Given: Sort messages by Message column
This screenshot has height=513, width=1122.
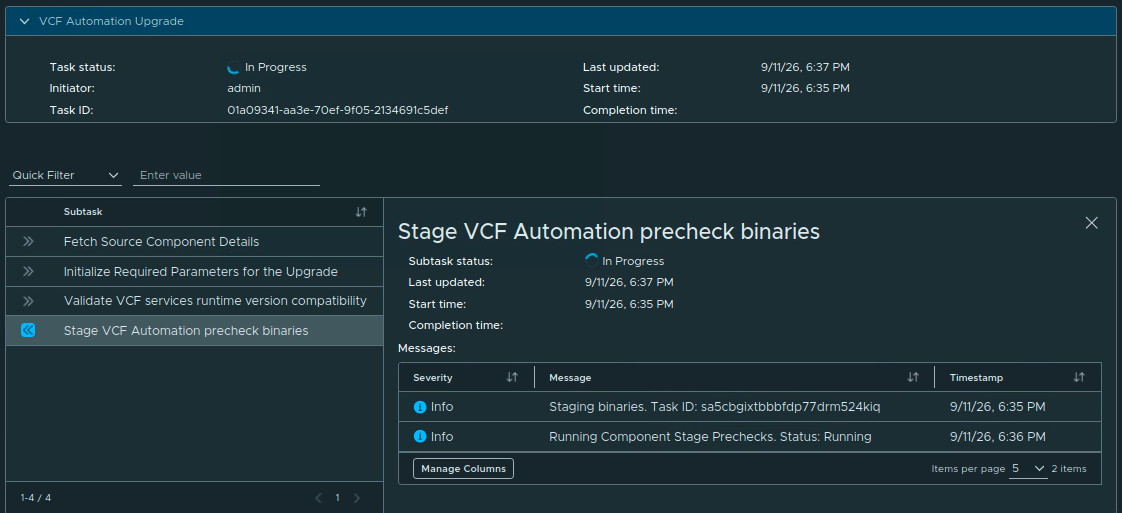Looking at the screenshot, I should pos(913,377).
